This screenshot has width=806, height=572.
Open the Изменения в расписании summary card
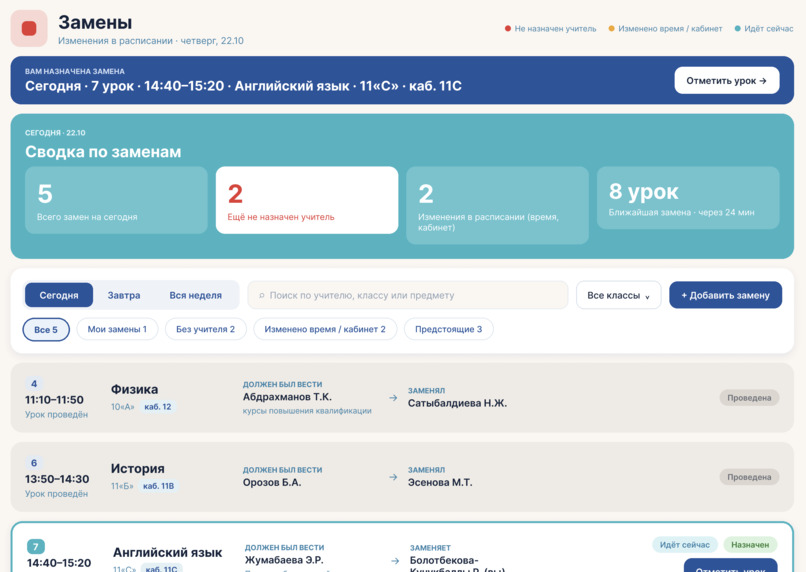[x=498, y=205]
